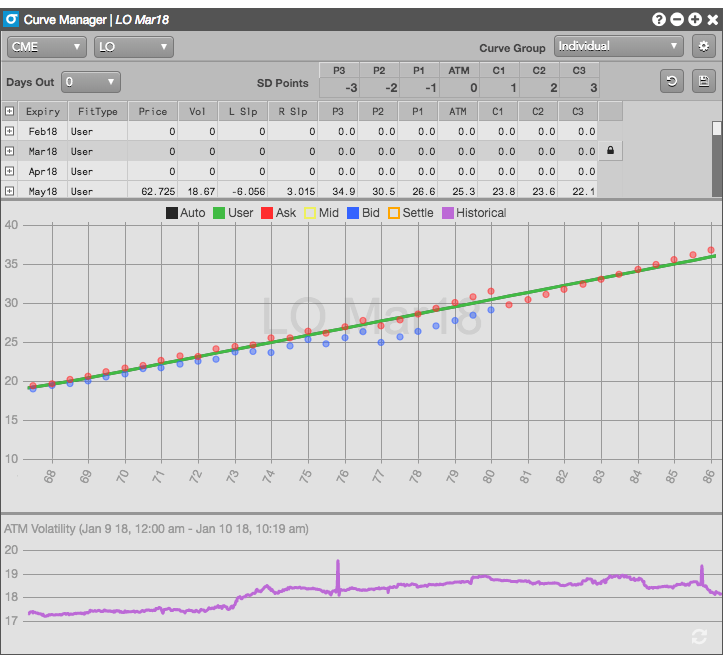Expand the Mar18 expiry row
This screenshot has height=663, width=723.
pos(9,151)
